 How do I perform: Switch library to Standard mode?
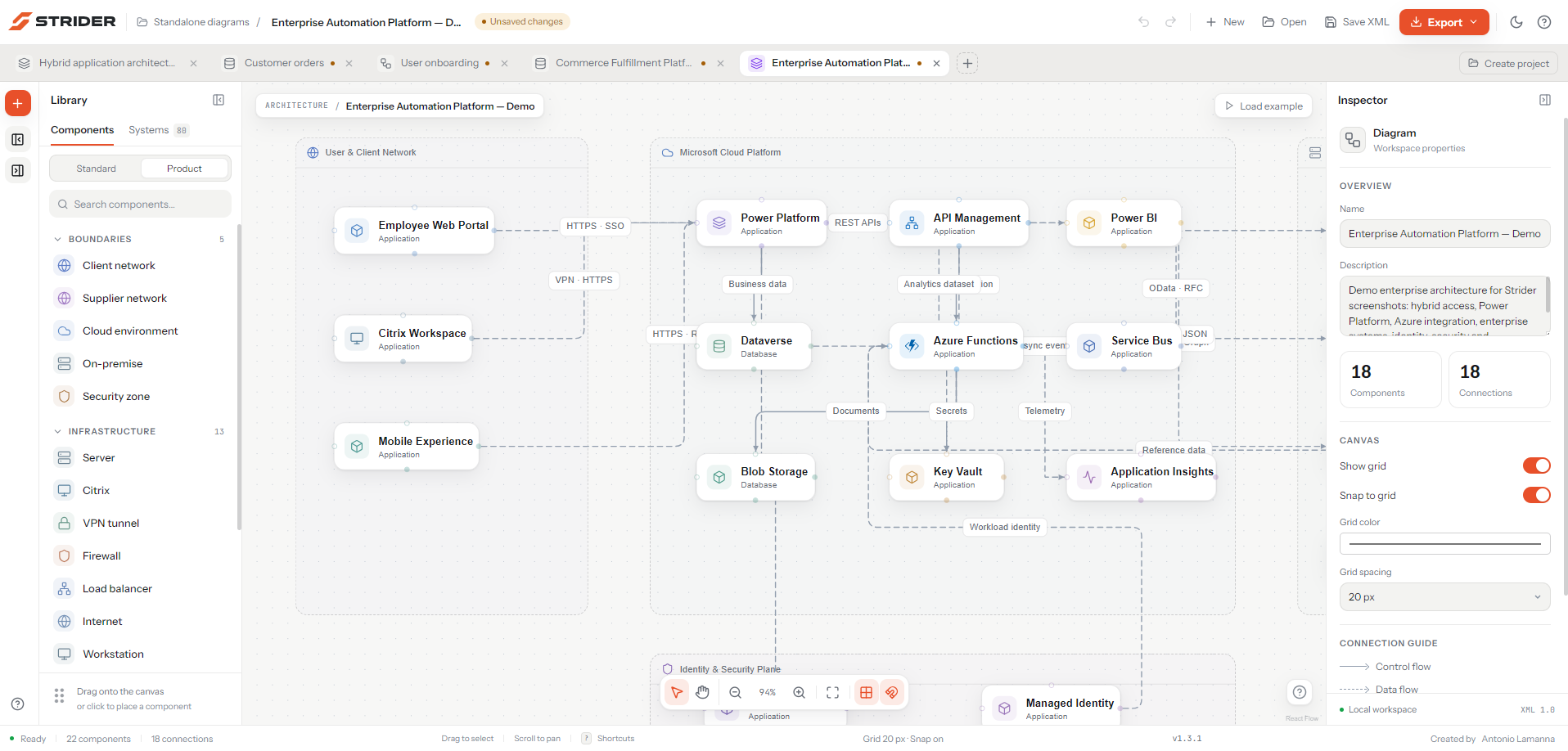(x=97, y=169)
